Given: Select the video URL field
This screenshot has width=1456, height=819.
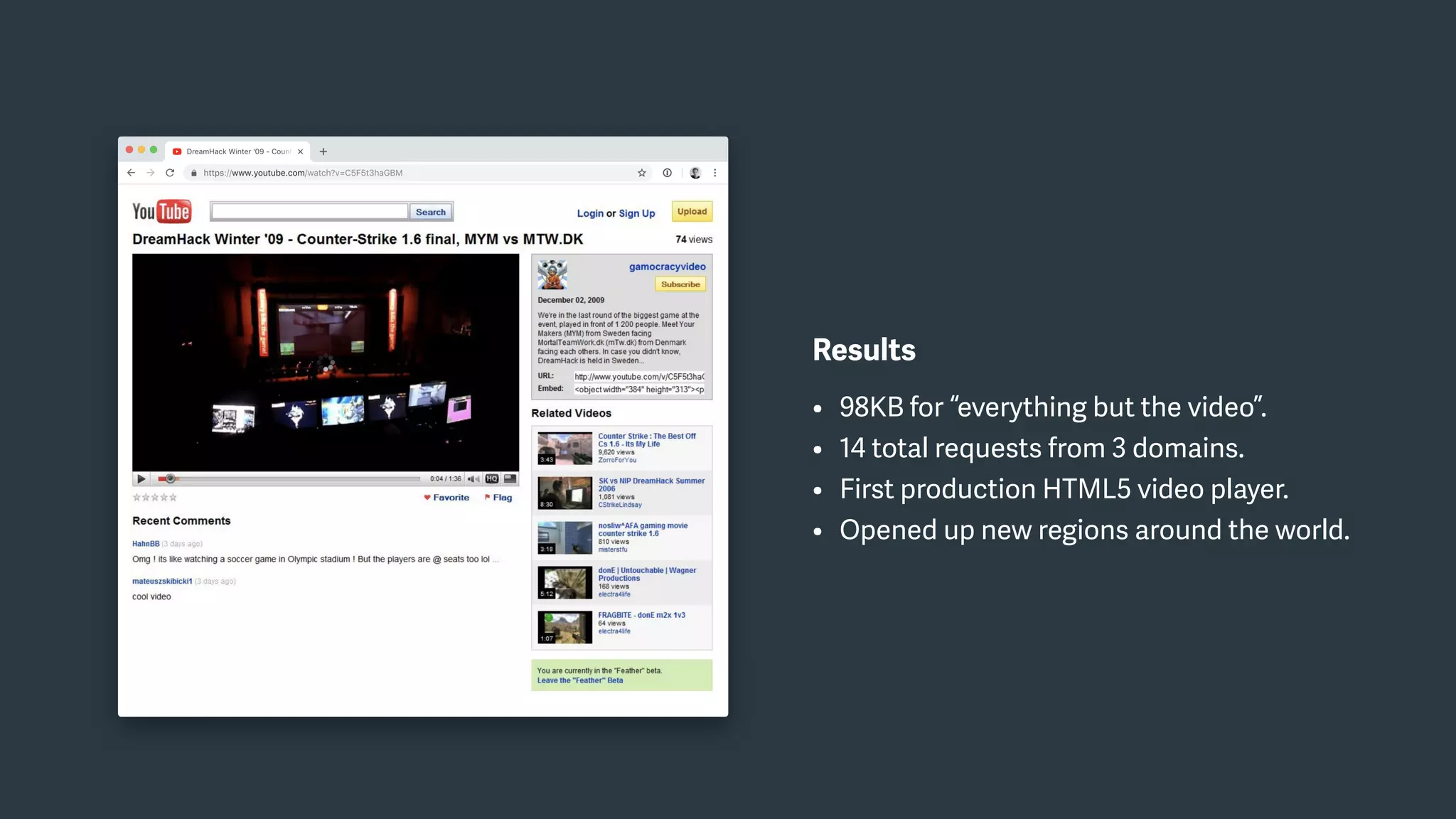Looking at the screenshot, I should coord(639,377).
